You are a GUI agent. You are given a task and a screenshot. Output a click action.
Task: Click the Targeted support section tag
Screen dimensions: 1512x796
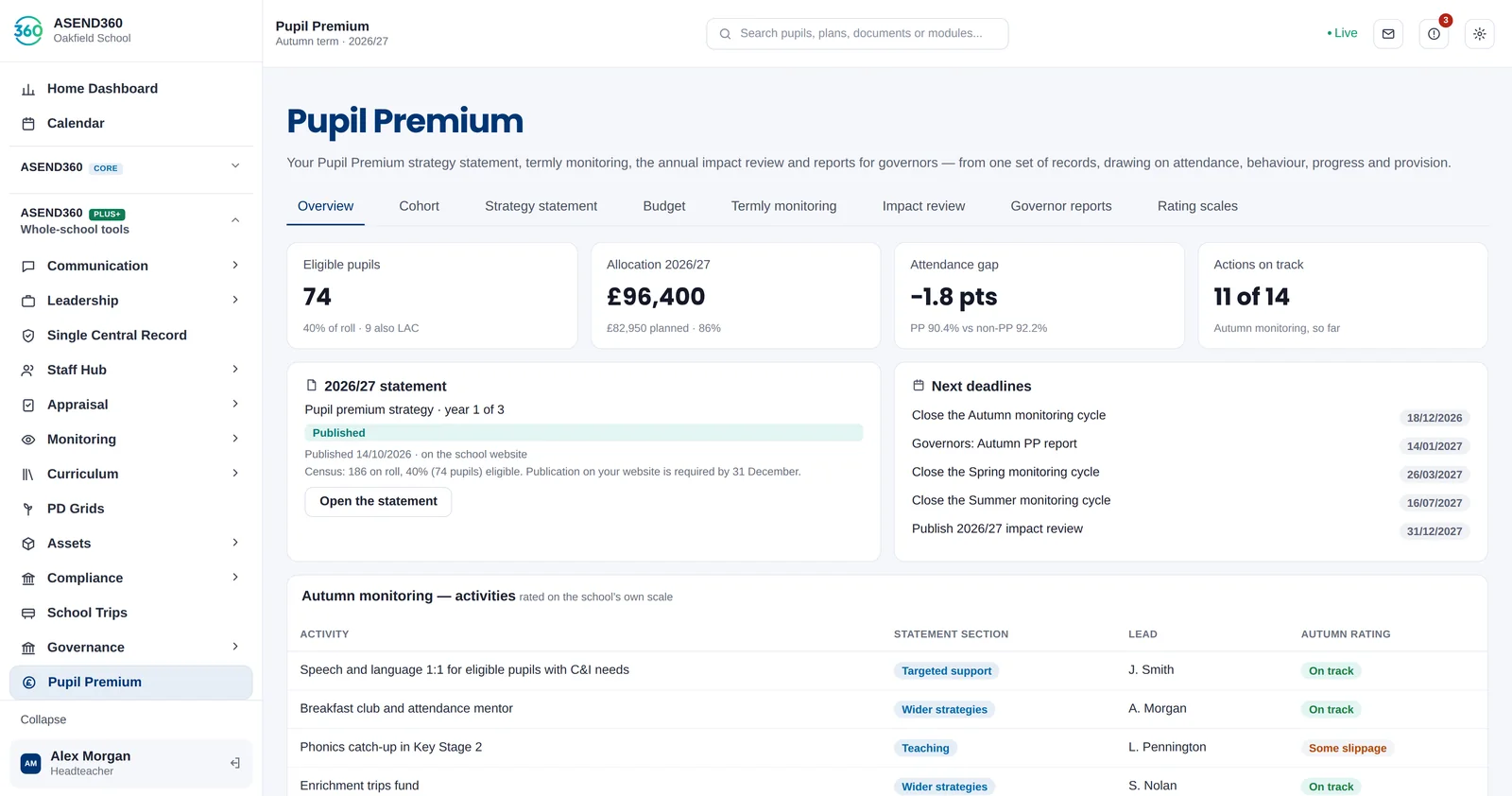coord(946,671)
